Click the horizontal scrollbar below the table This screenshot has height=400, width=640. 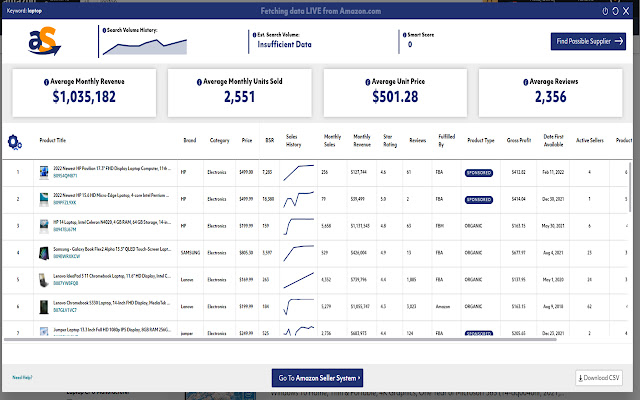tap(280, 339)
